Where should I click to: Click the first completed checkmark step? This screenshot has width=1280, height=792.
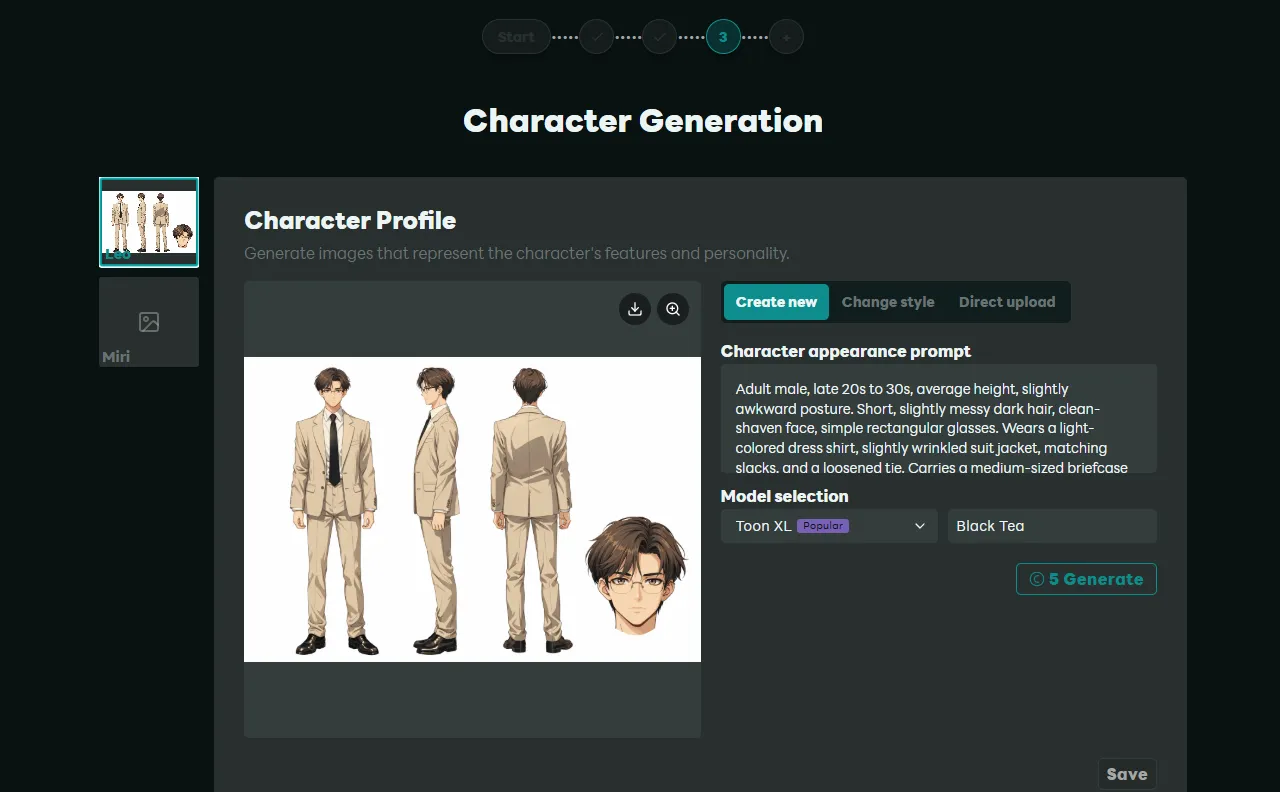tap(597, 37)
